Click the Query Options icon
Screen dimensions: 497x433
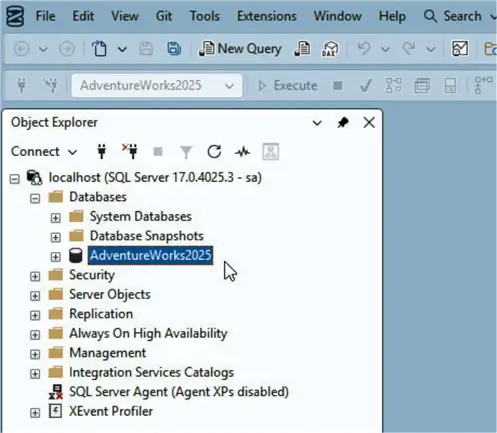click(x=422, y=86)
